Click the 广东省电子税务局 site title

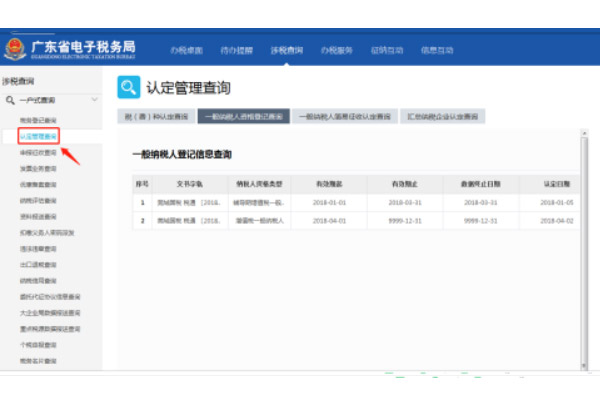pyautogui.click(x=83, y=47)
